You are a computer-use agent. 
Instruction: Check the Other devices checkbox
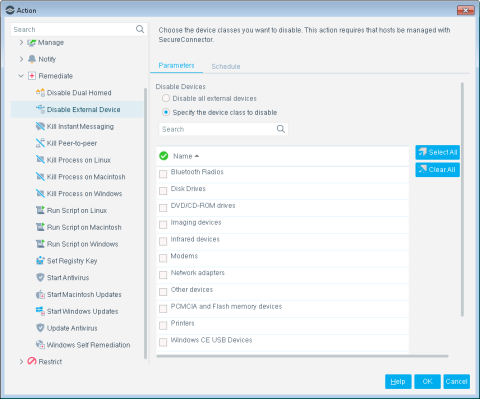click(163, 292)
